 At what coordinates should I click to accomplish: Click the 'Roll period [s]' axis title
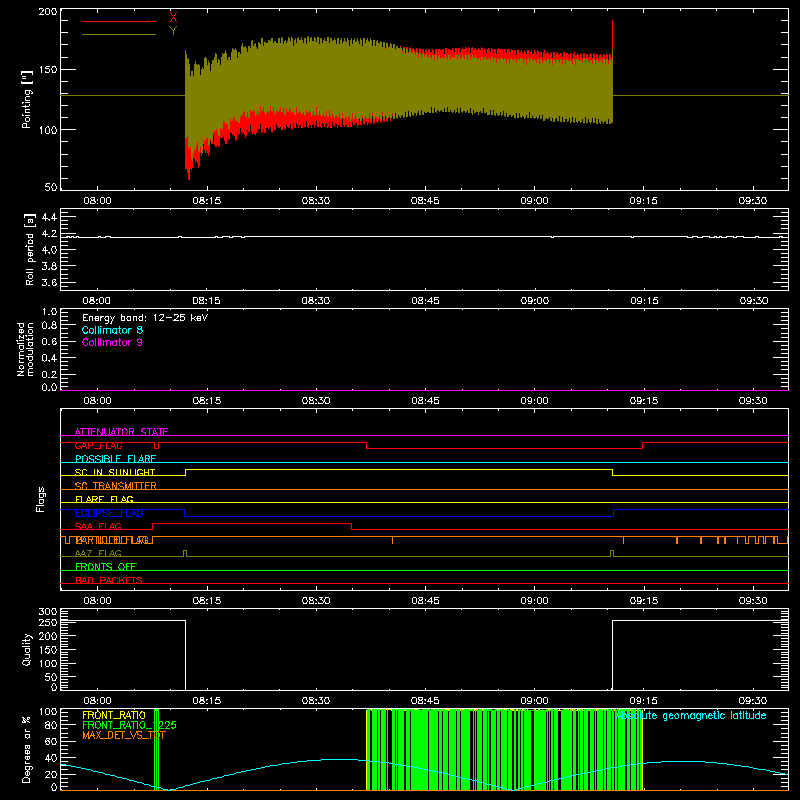tap(30, 249)
